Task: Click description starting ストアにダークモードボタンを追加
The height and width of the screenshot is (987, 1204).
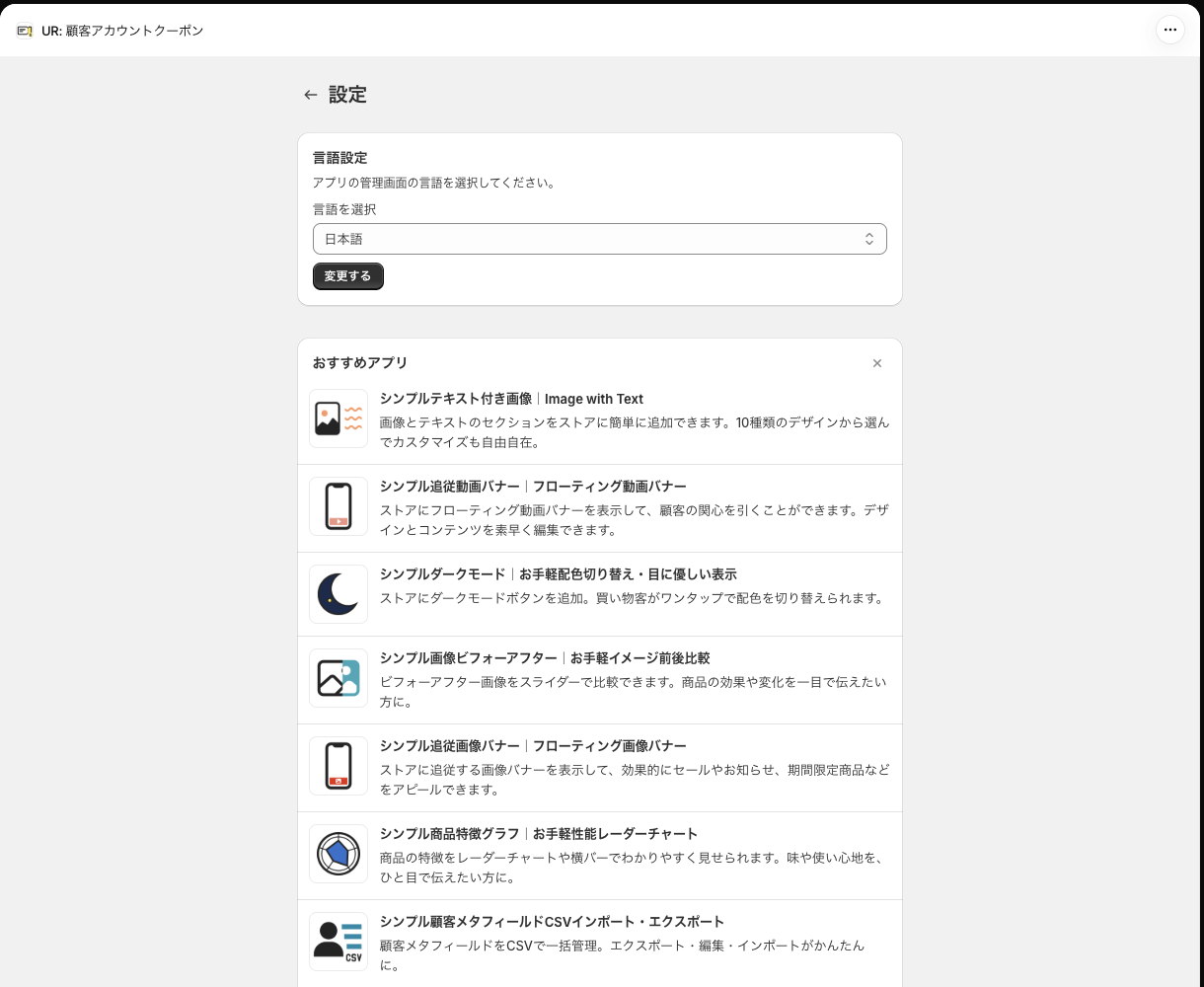Action: tap(632, 598)
